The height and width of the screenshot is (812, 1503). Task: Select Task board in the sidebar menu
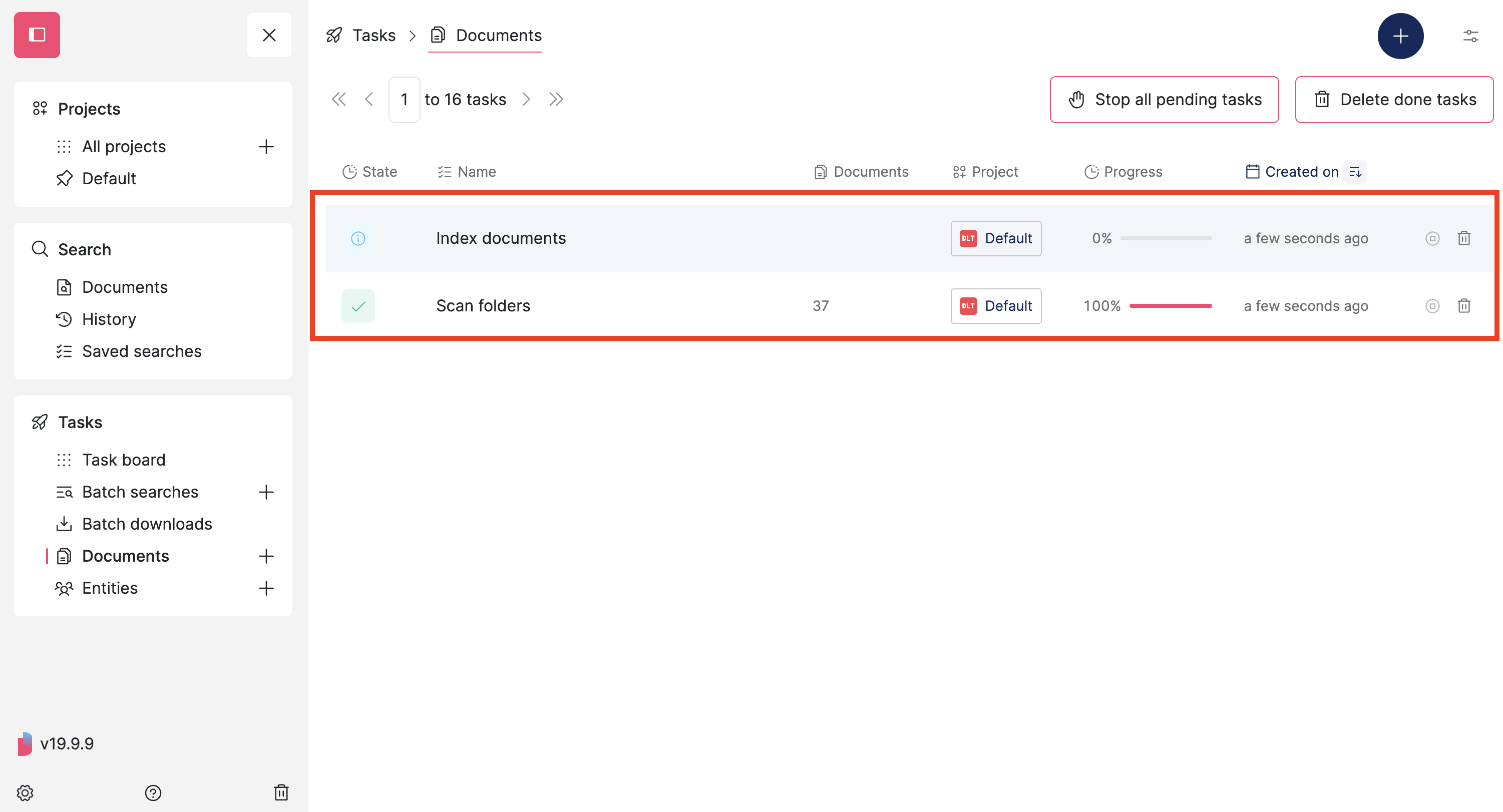(x=124, y=460)
